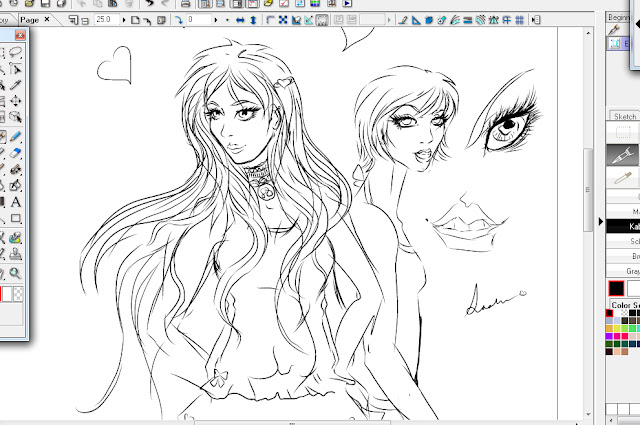Click the rotation angle field showing 0
This screenshot has height=425, width=640.
point(199,20)
